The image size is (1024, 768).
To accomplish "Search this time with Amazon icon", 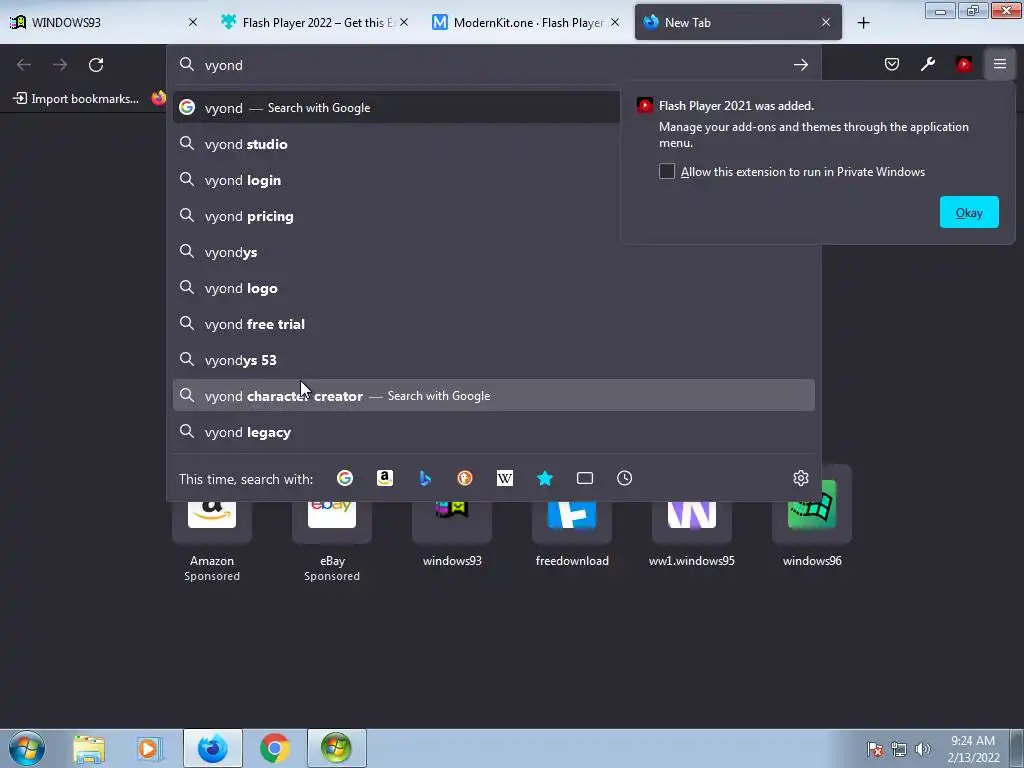I will click(385, 479).
